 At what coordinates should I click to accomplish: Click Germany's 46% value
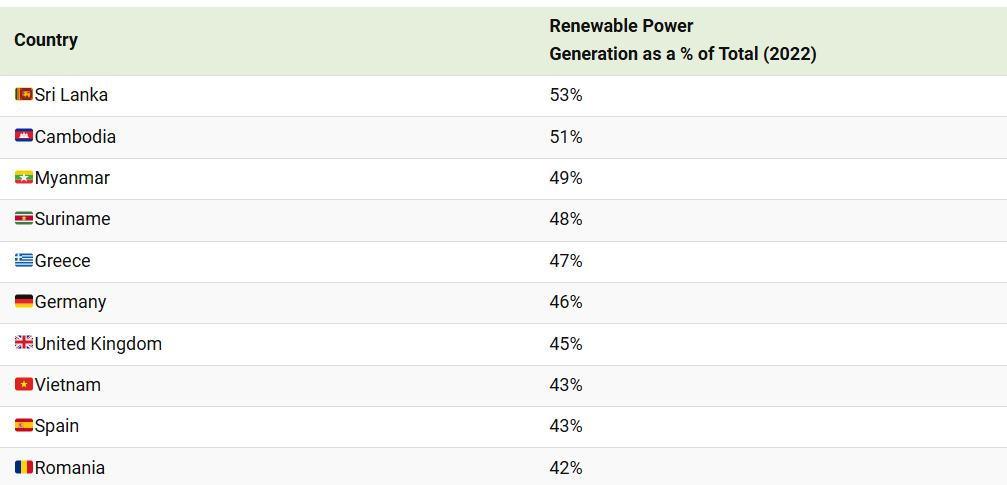(566, 302)
